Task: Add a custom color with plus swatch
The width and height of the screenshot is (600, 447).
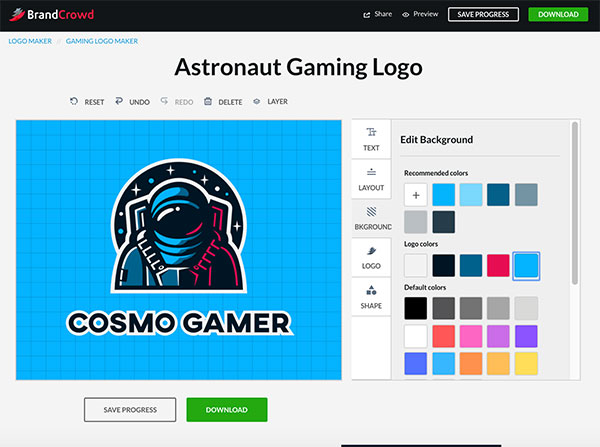Action: pyautogui.click(x=416, y=195)
